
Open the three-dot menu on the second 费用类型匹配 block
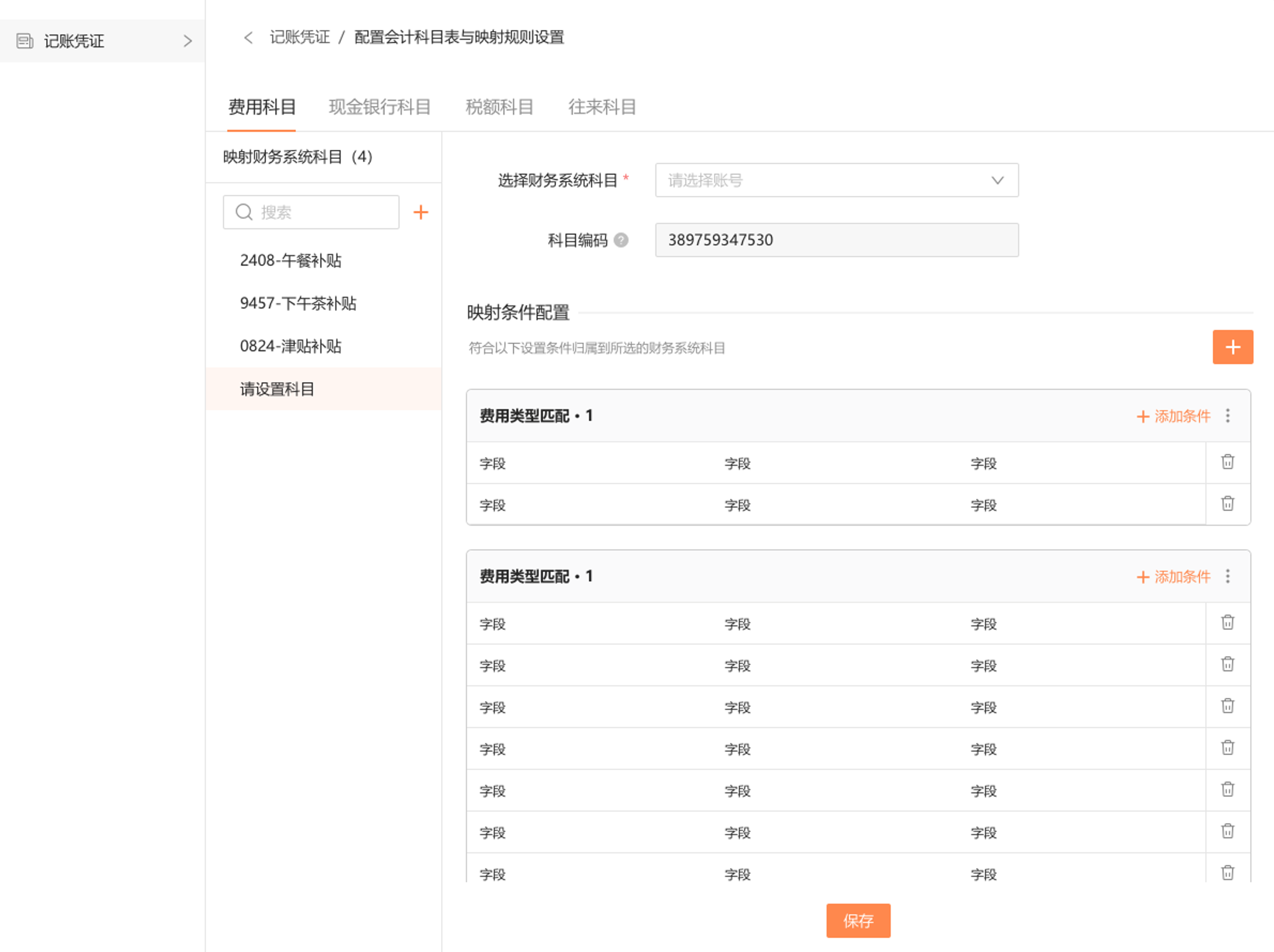(1227, 576)
